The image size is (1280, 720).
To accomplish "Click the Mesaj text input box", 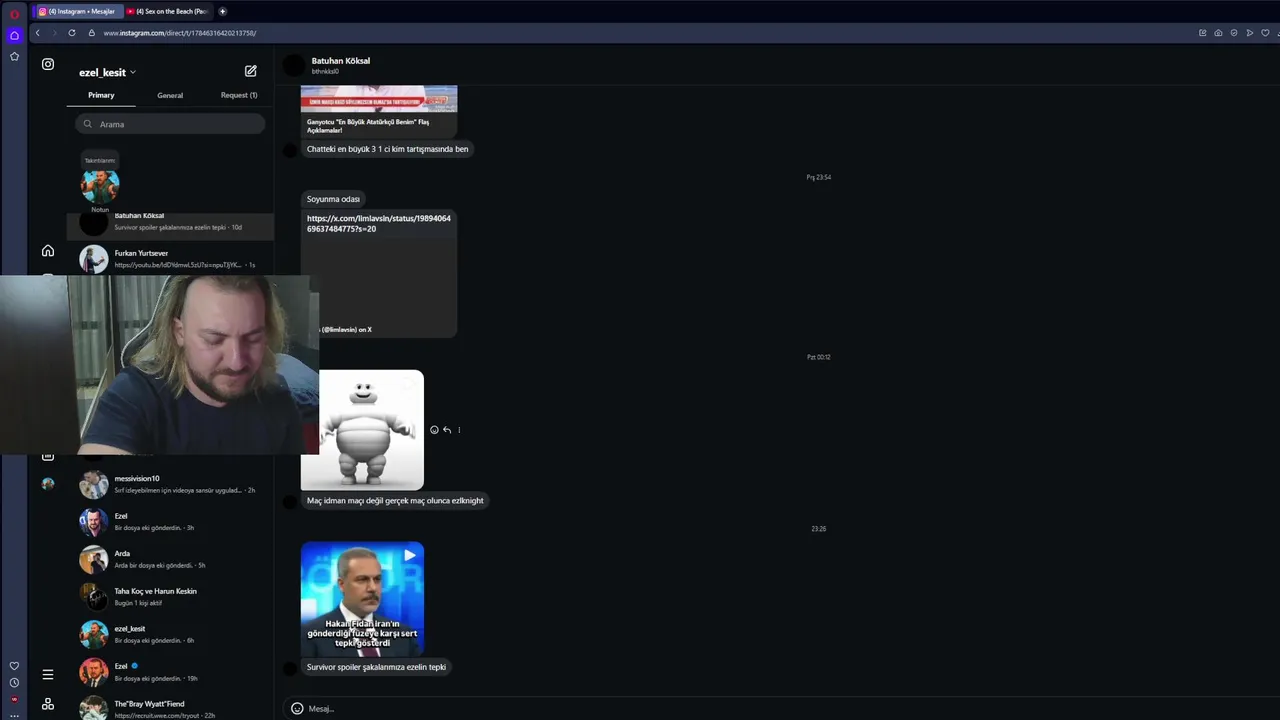I will coord(780,708).
